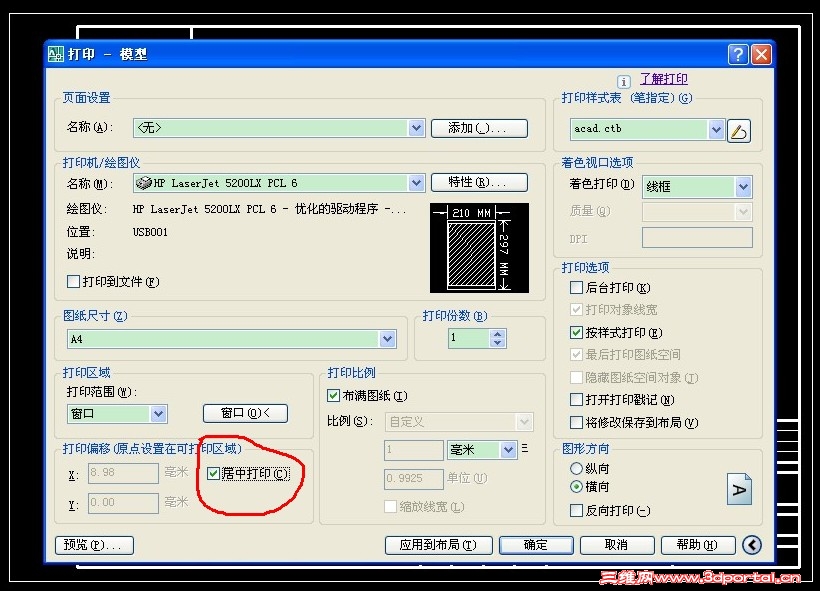Check 将修改保存到布局 option
The width and height of the screenshot is (820, 591).
pos(576,423)
